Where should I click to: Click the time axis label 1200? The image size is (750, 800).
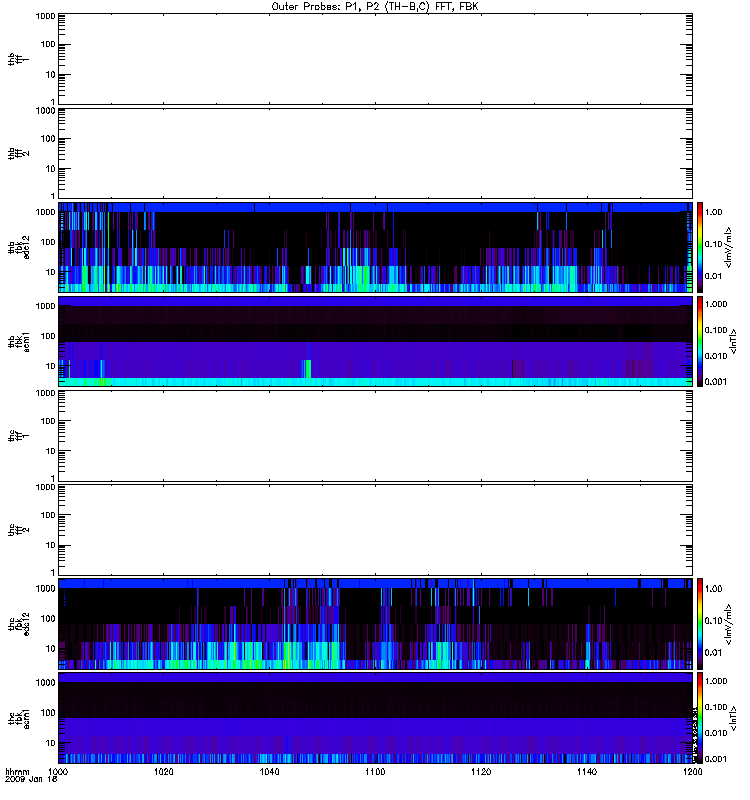tap(692, 772)
